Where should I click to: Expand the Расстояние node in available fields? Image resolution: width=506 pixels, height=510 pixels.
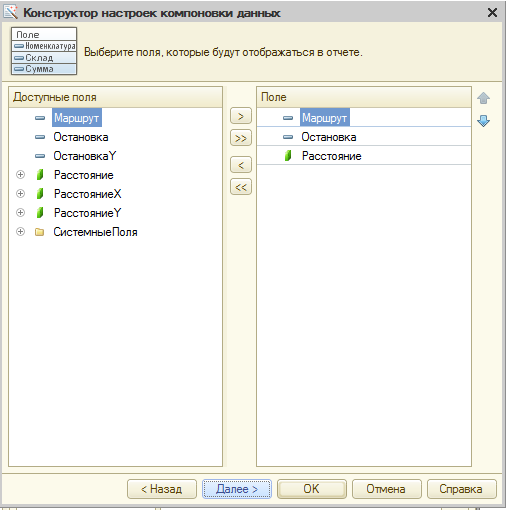click(20, 175)
